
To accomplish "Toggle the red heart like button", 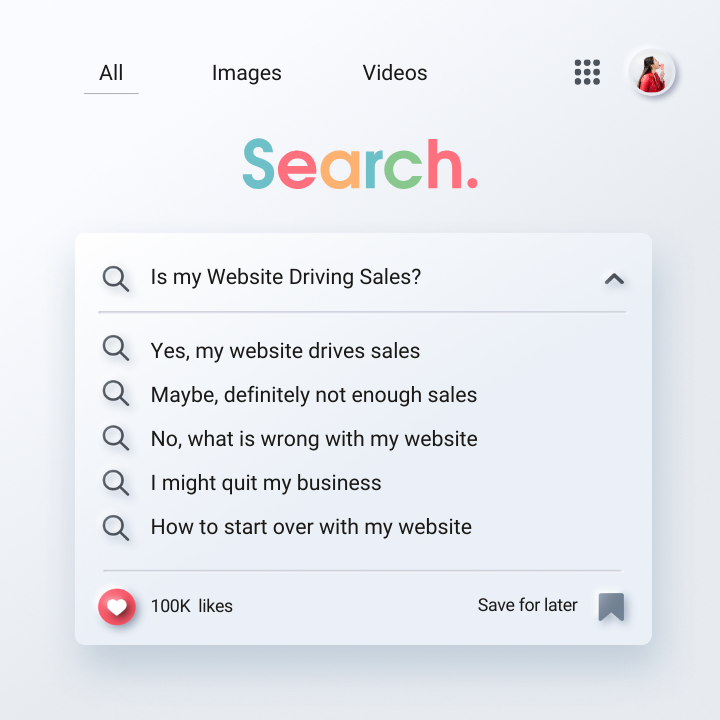I will coord(117,606).
